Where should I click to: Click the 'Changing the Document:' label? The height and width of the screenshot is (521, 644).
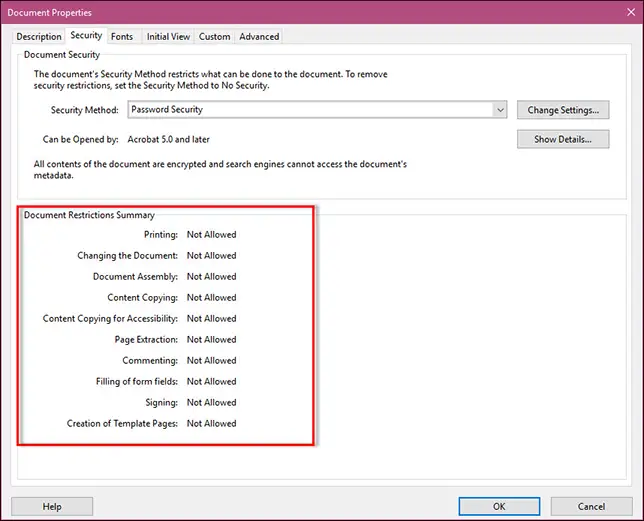click(127, 255)
